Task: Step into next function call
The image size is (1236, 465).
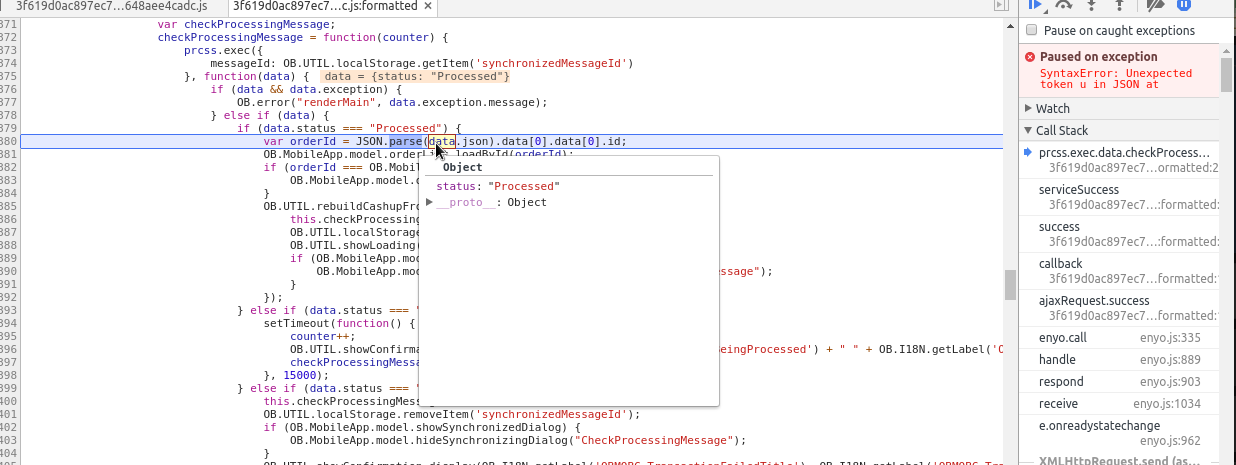Action: (1093, 5)
